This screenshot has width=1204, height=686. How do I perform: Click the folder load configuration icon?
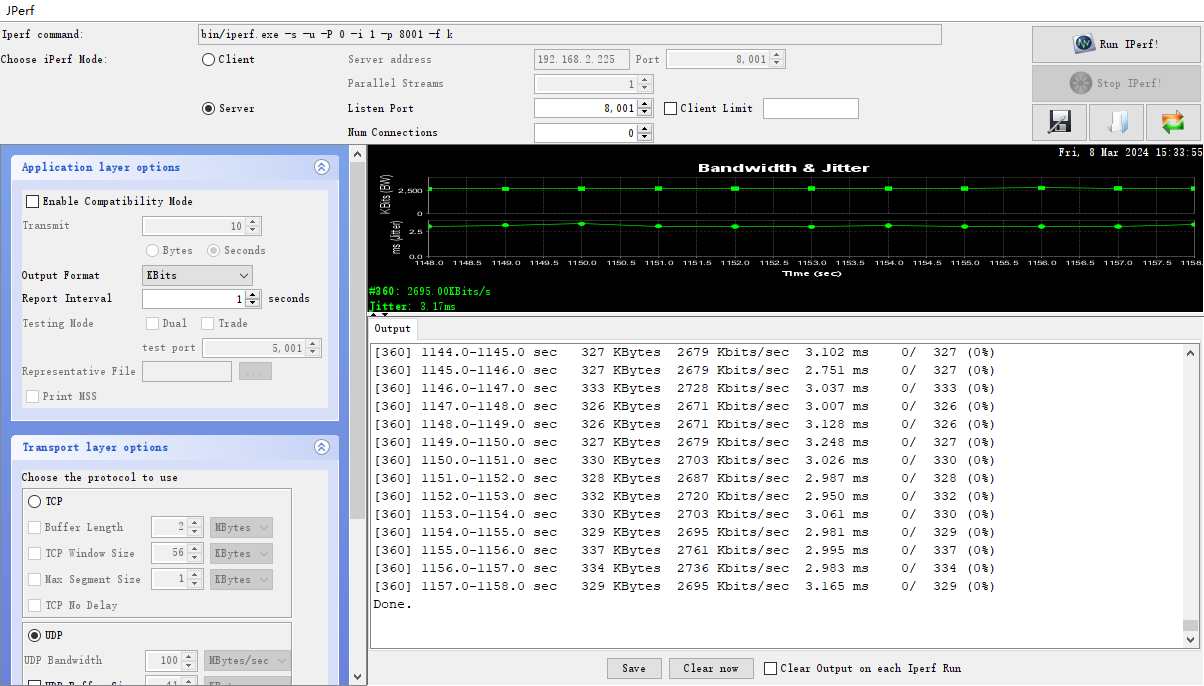coord(1116,122)
